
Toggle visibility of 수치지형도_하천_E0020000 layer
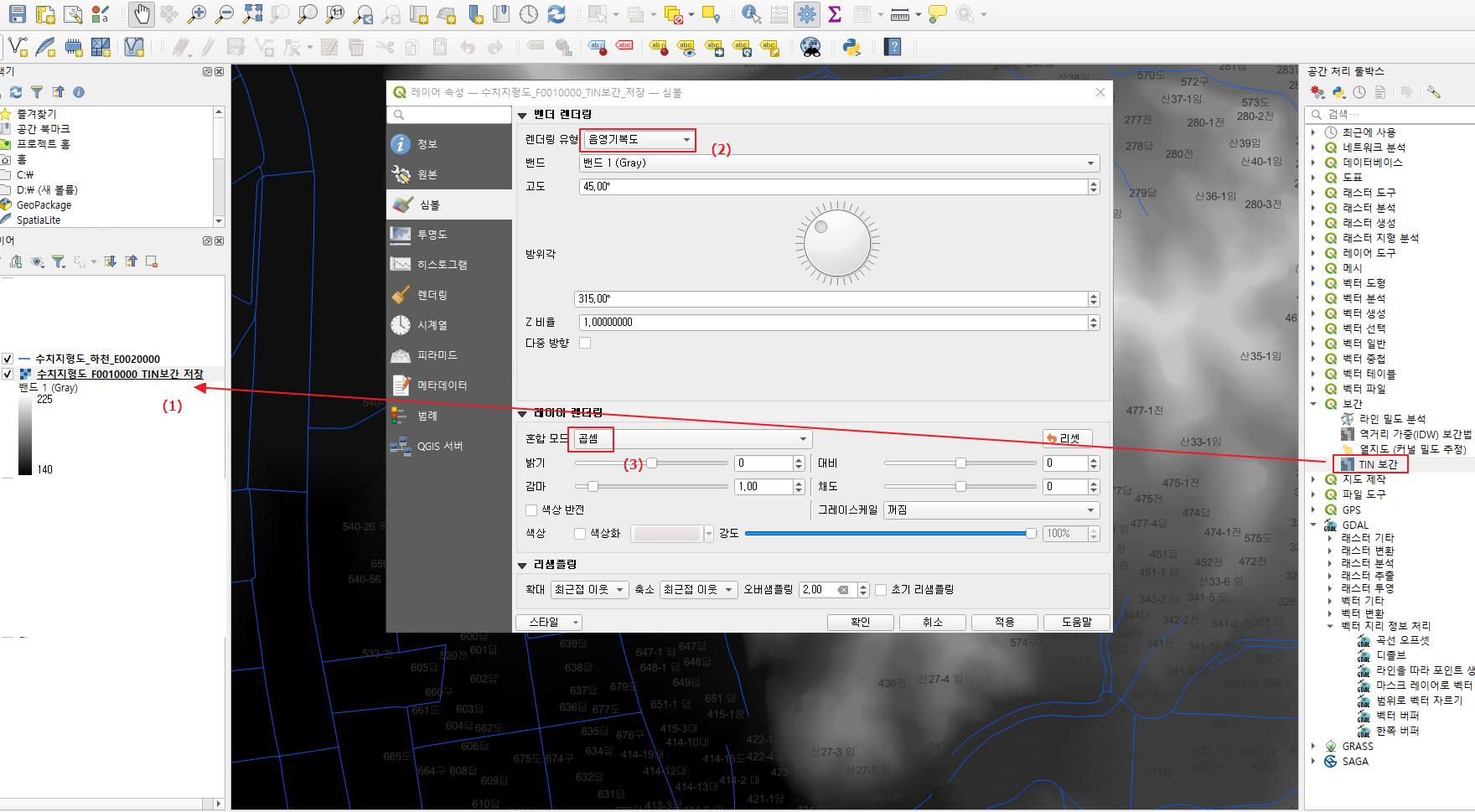tap(8, 359)
